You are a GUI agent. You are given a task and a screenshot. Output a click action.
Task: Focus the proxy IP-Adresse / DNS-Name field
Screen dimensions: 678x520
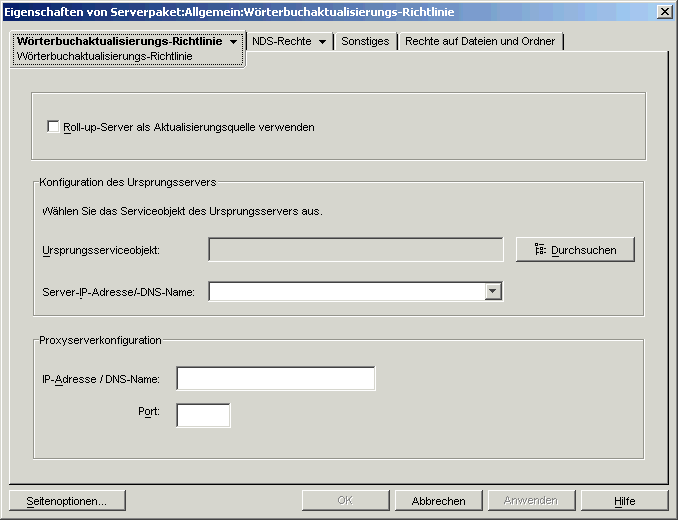(276, 379)
